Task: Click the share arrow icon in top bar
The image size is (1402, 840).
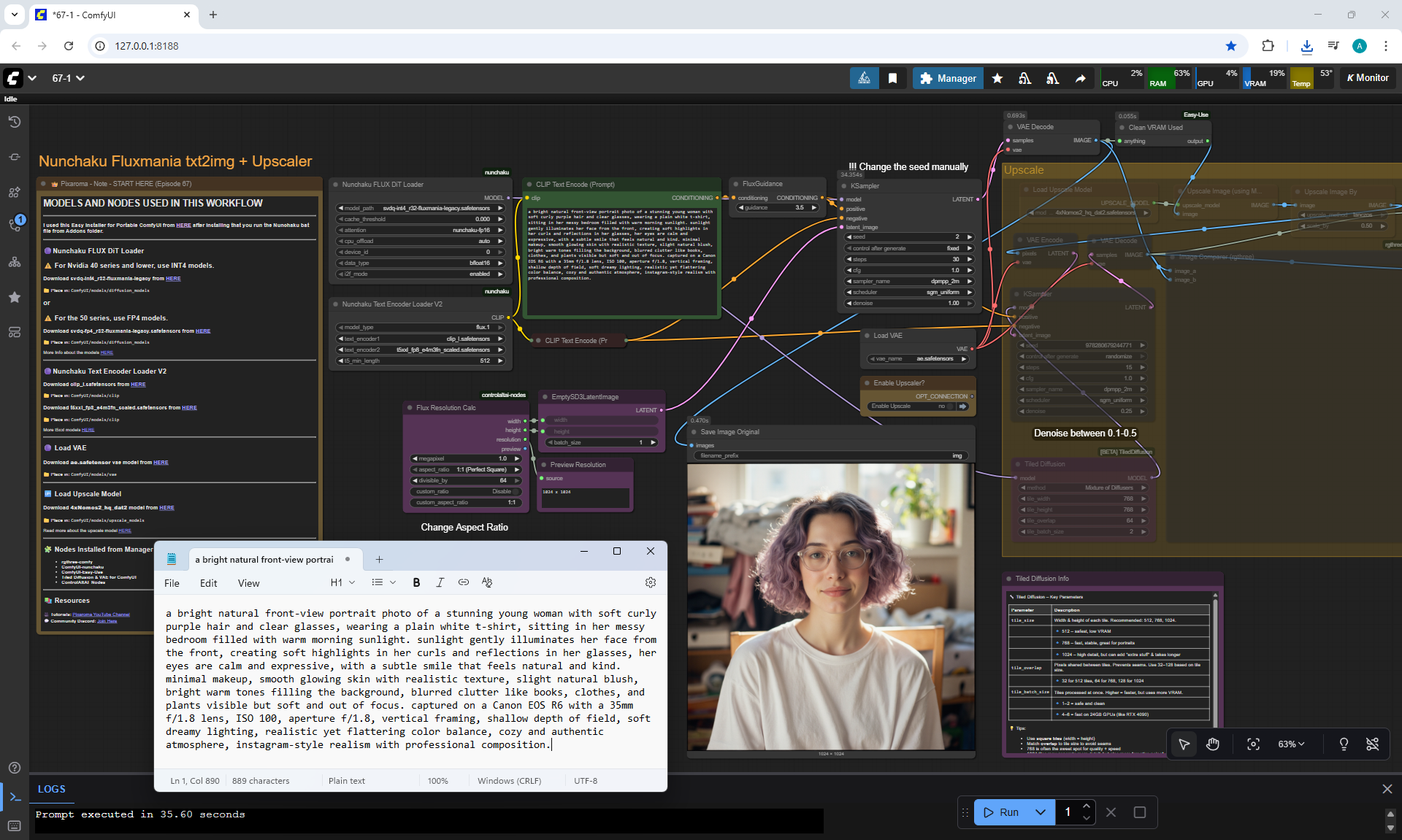Action: (1080, 78)
